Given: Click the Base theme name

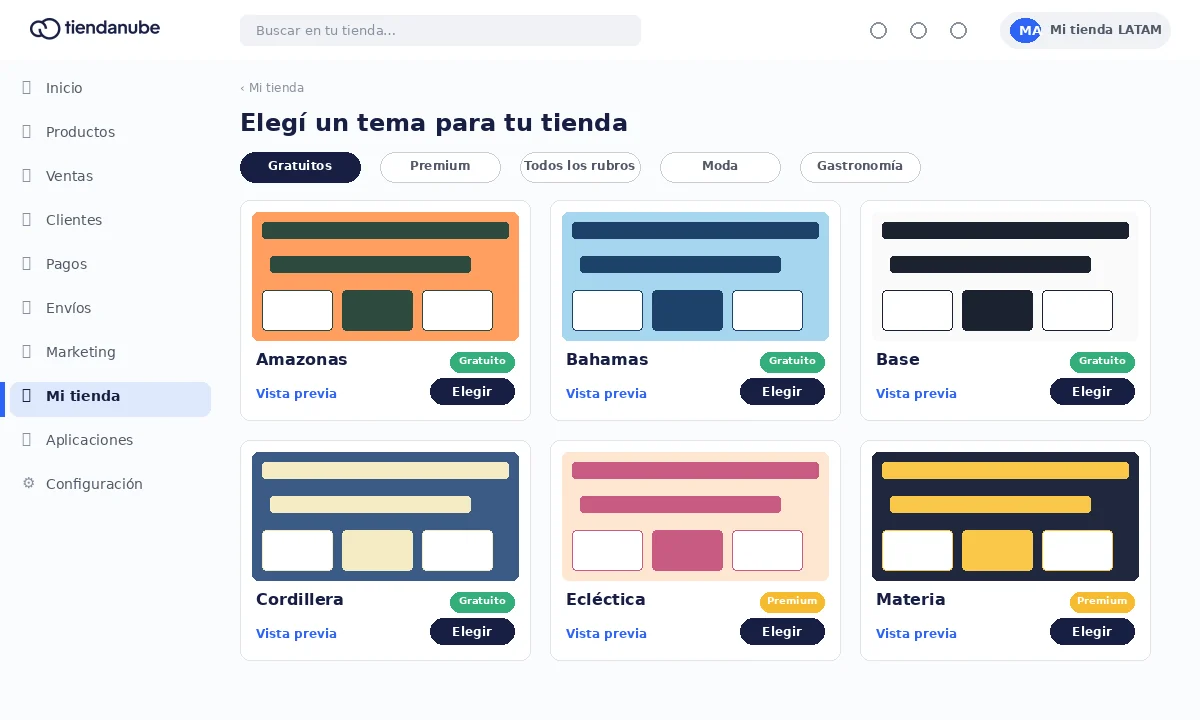Looking at the screenshot, I should click(897, 360).
